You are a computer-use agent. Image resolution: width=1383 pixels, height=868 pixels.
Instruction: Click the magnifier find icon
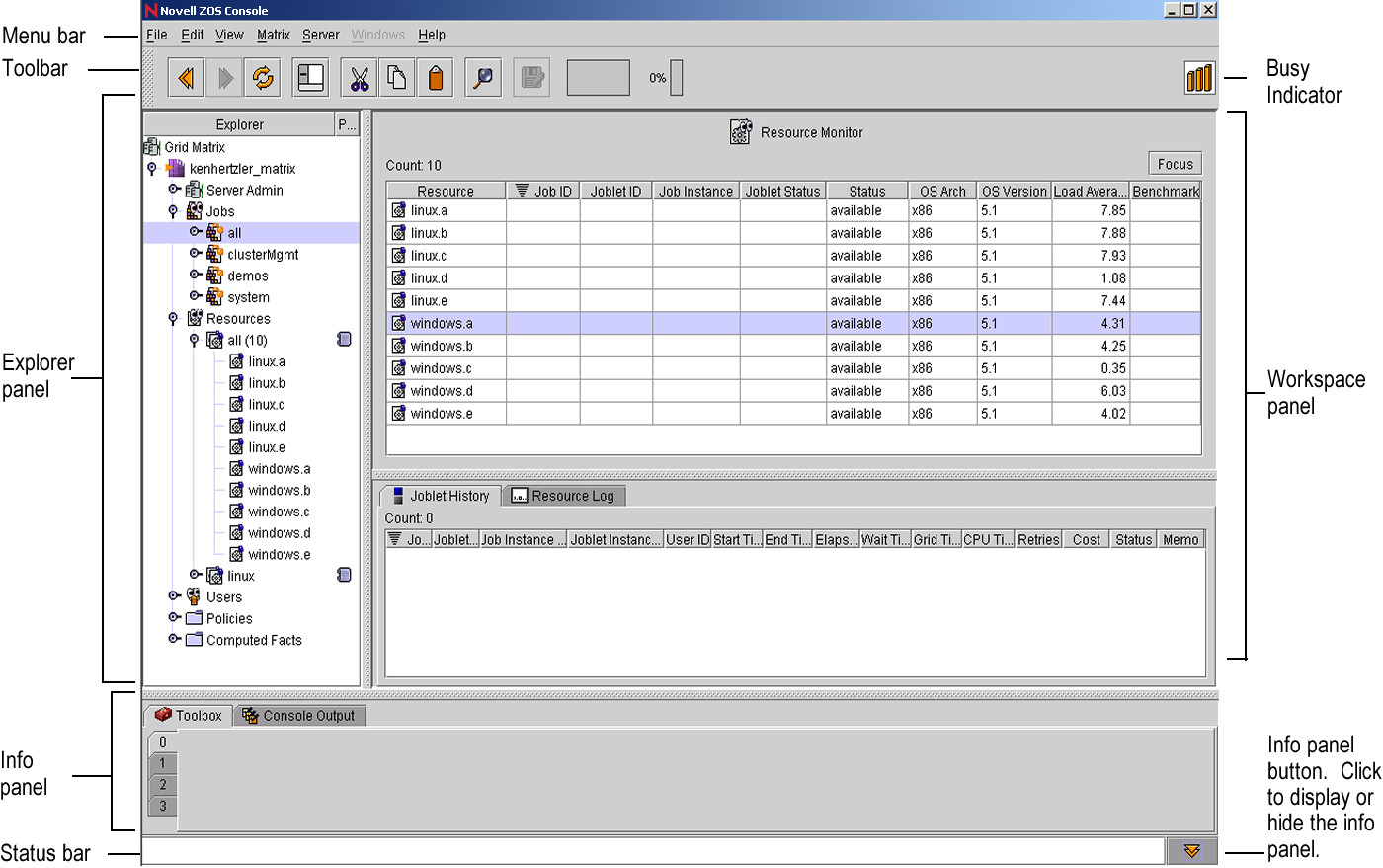pos(483,78)
